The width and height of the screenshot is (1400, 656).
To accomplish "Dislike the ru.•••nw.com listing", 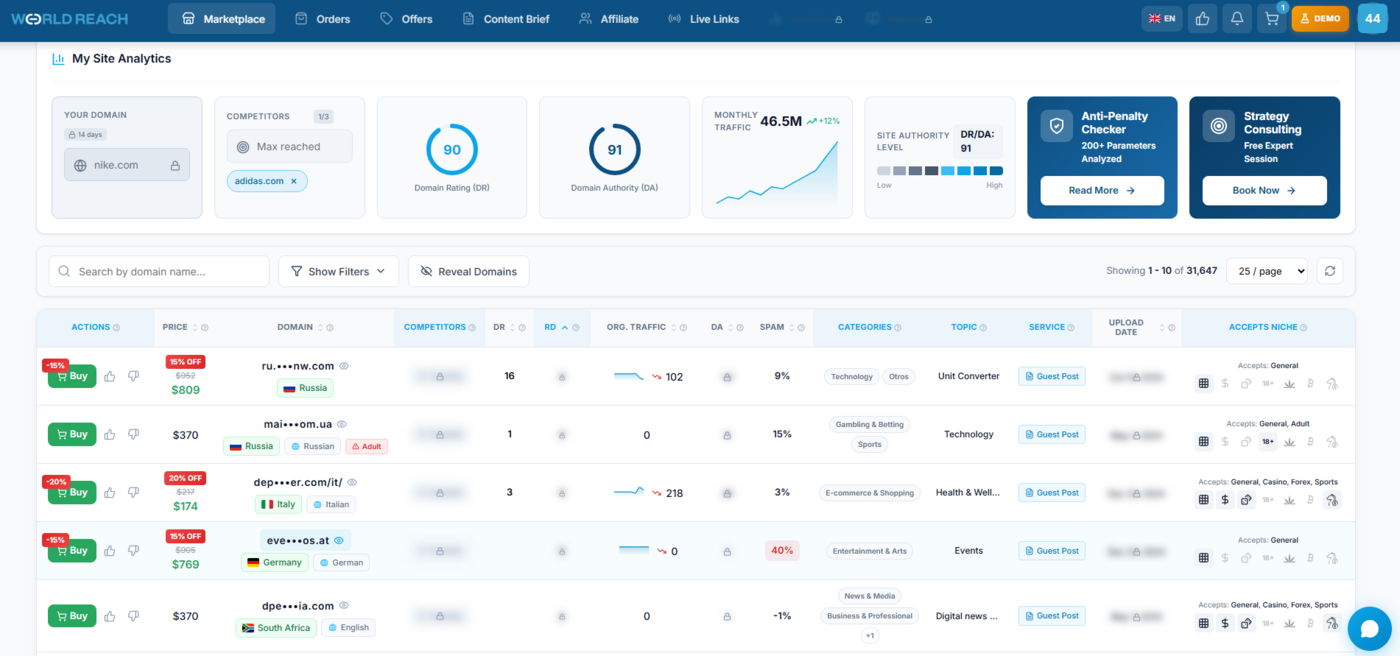I will (133, 376).
